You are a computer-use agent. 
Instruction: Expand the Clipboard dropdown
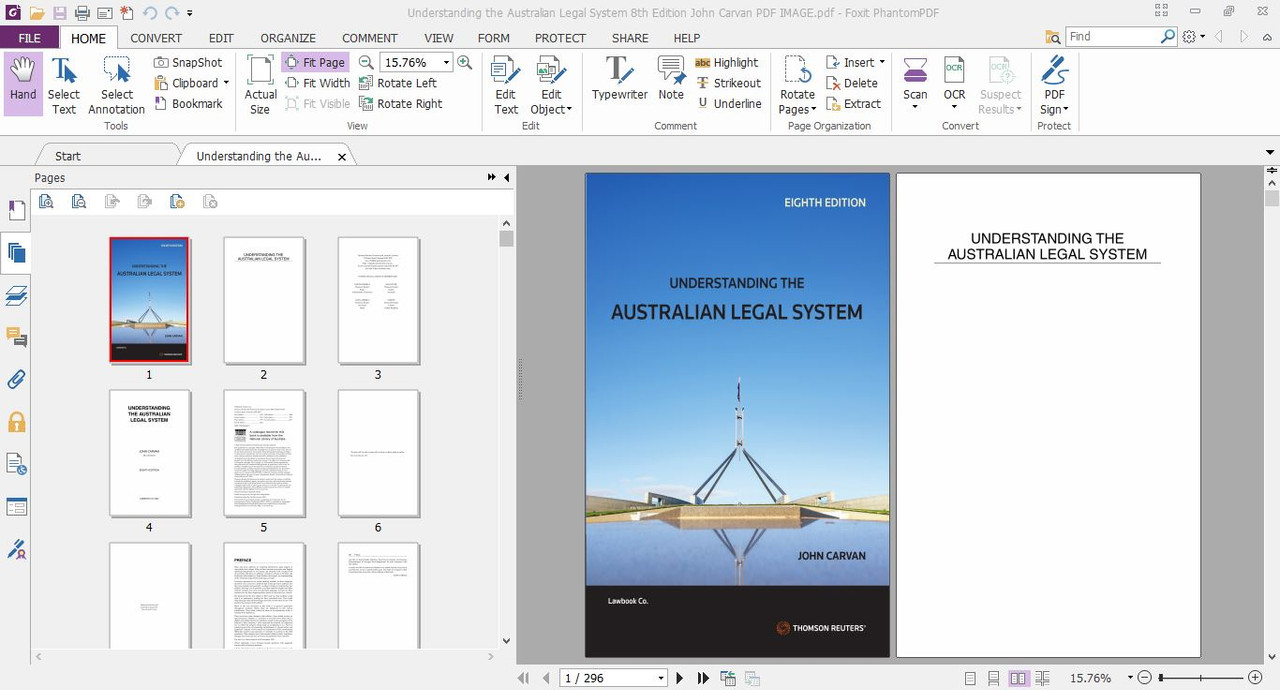226,83
